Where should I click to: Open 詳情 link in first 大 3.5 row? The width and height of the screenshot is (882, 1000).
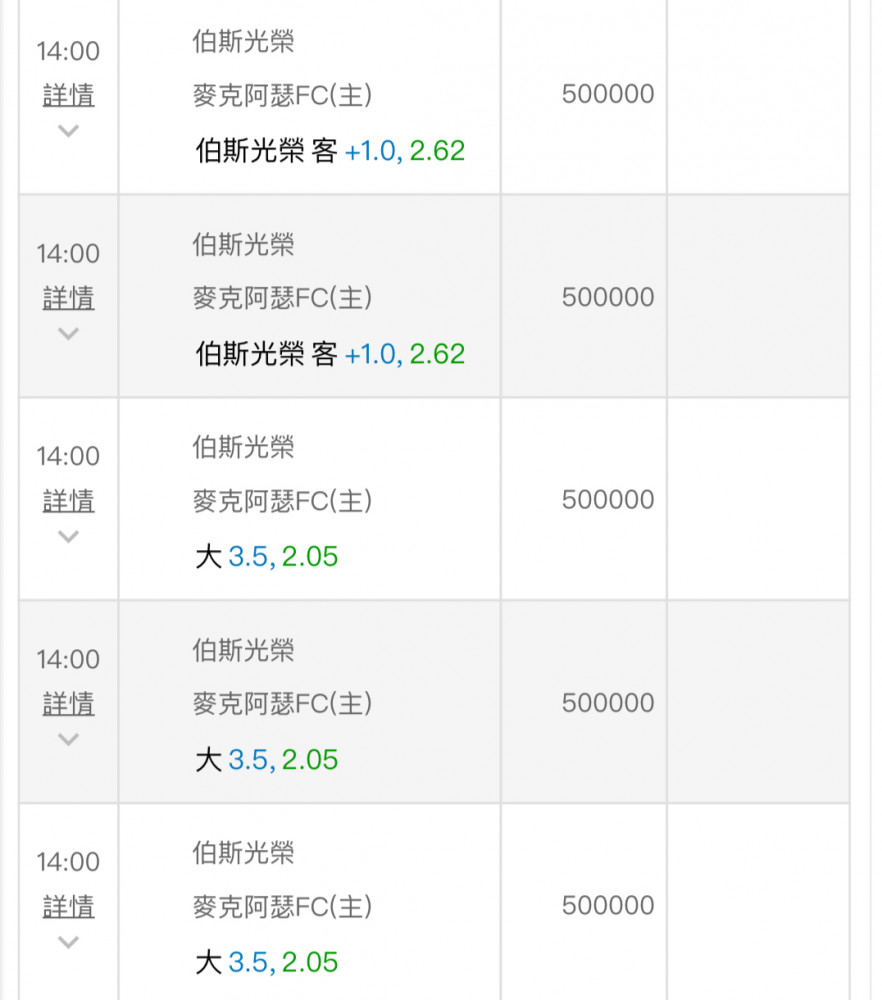pos(68,501)
